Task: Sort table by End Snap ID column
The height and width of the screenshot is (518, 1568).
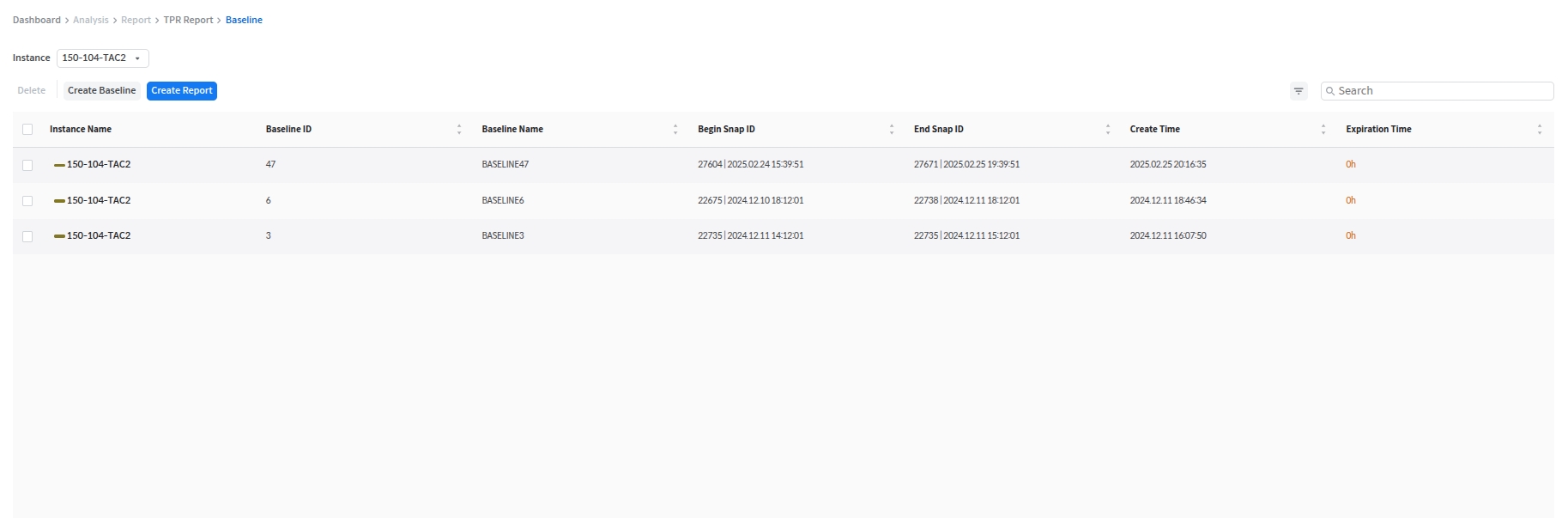Action: 1108,130
